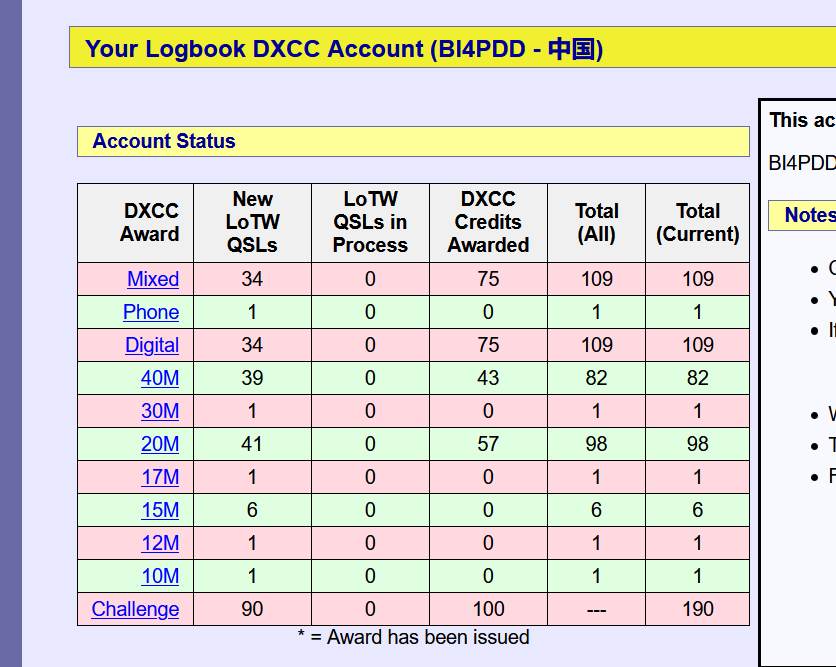This screenshot has width=836, height=667.
Task: Open the 20M band award link
Action: coord(160,444)
